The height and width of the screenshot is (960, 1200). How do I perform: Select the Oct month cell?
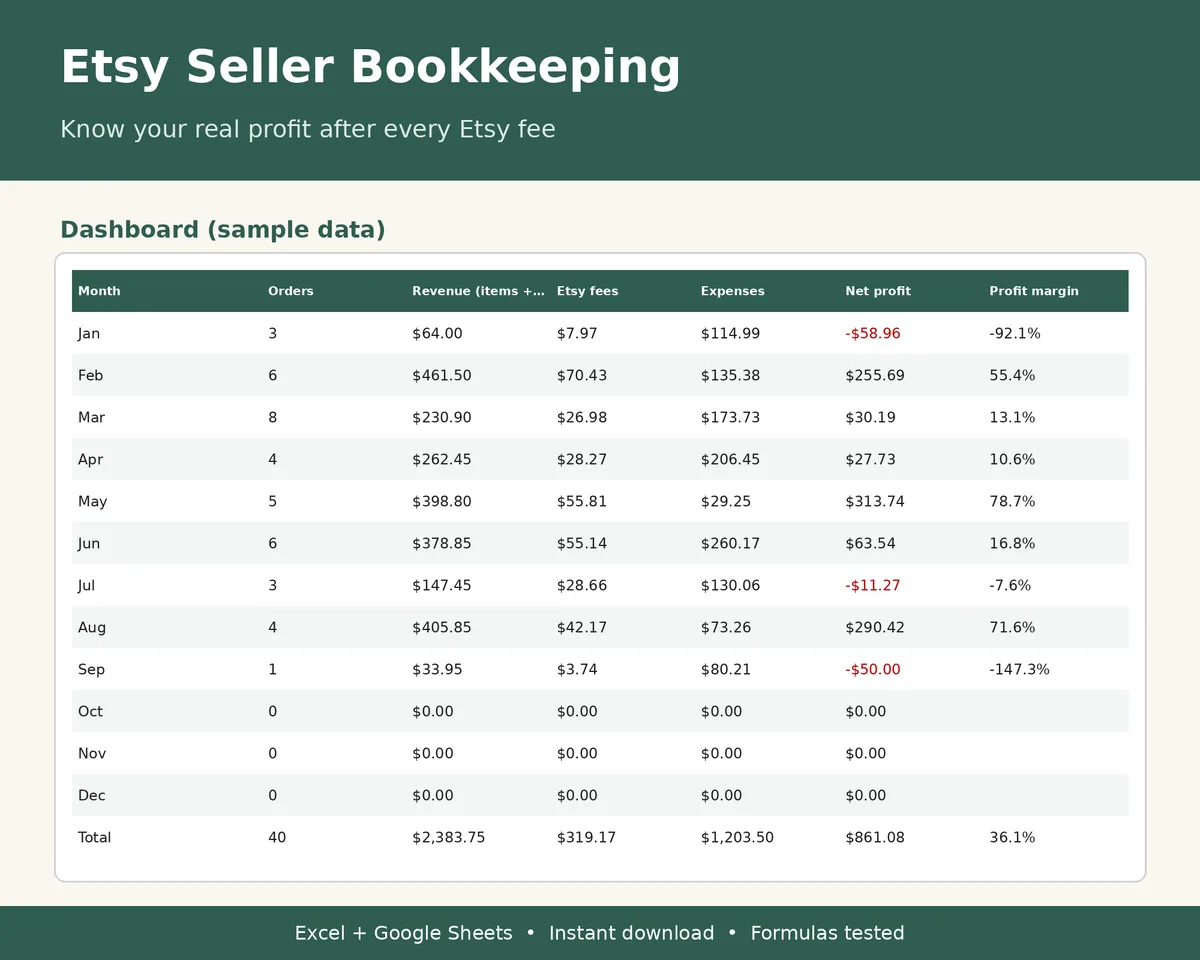pyautogui.click(x=90, y=712)
